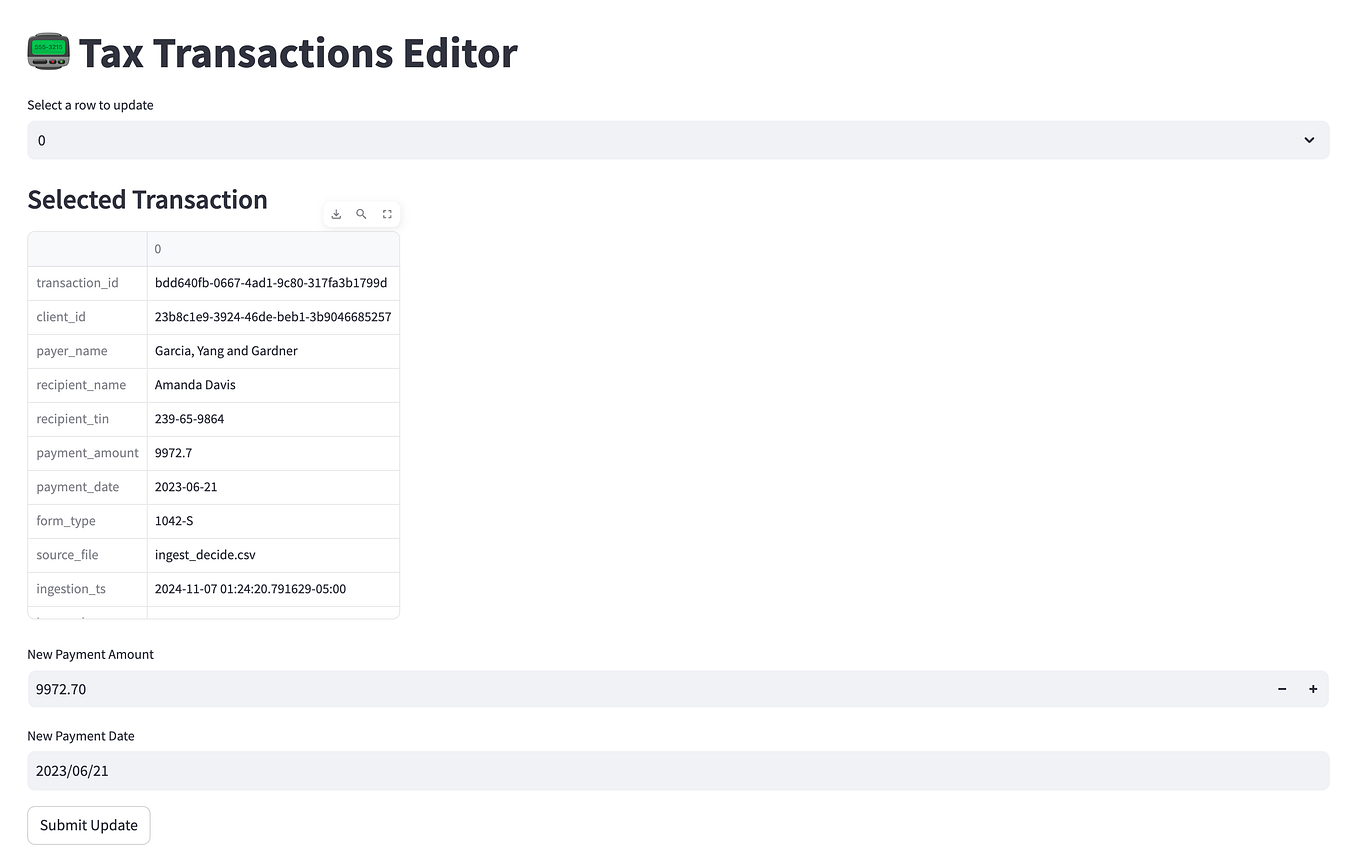Screen dimensions: 1358x866
Task: Click the chevron on the row selector dropdown
Action: tap(1310, 140)
